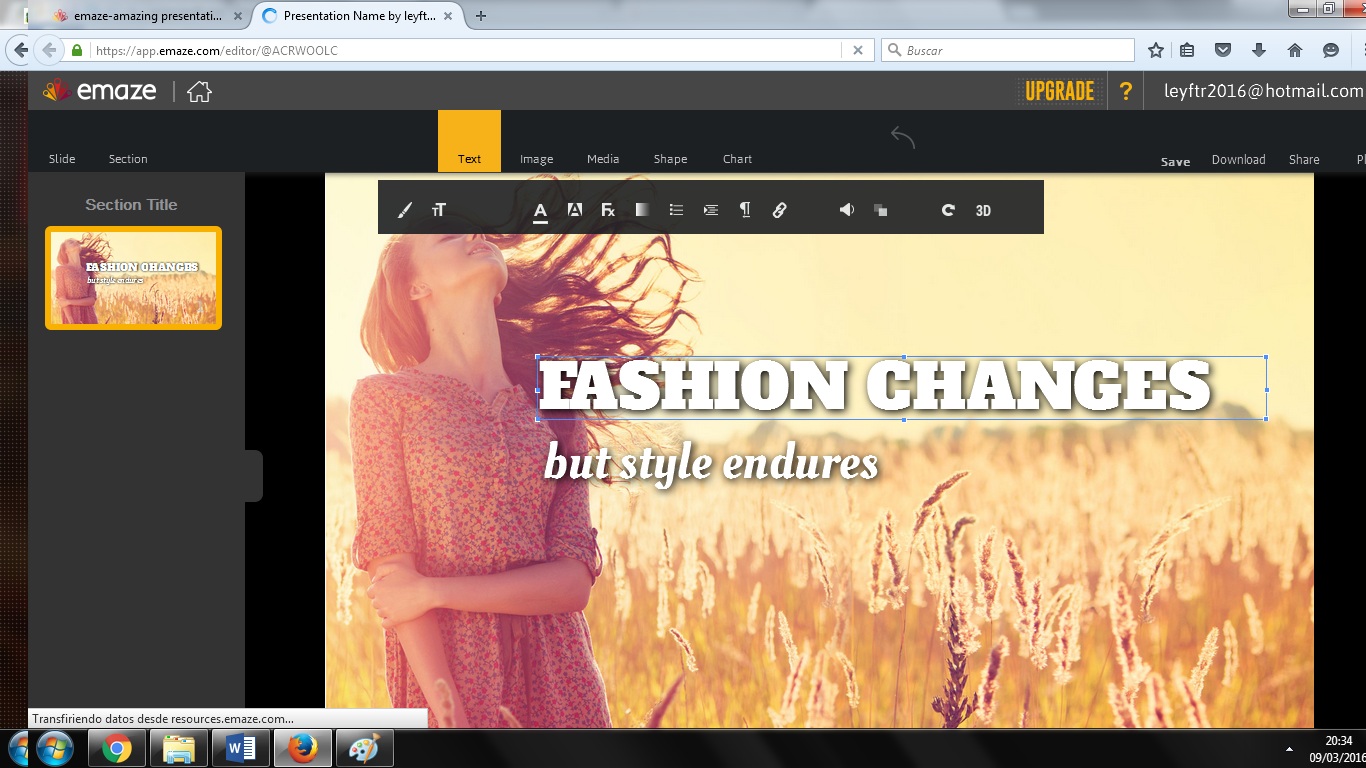This screenshot has height=768, width=1366.
Task: Open the 3D effect tool
Action: [983, 210]
